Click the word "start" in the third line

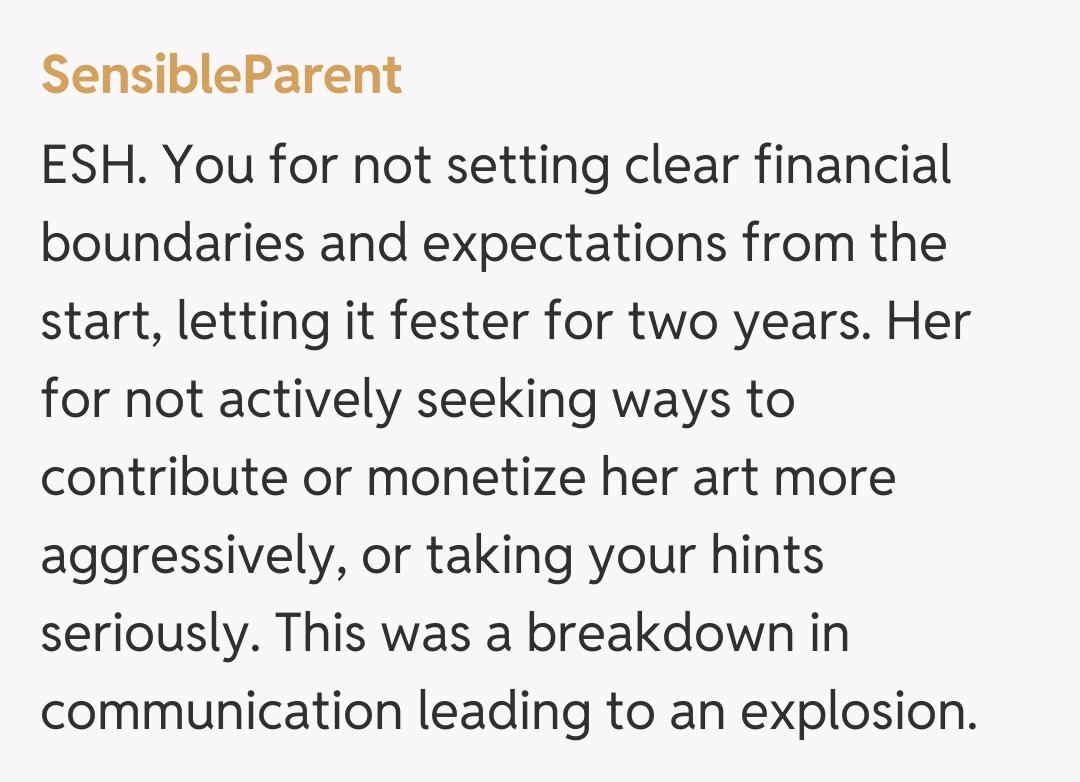[x=92, y=323]
